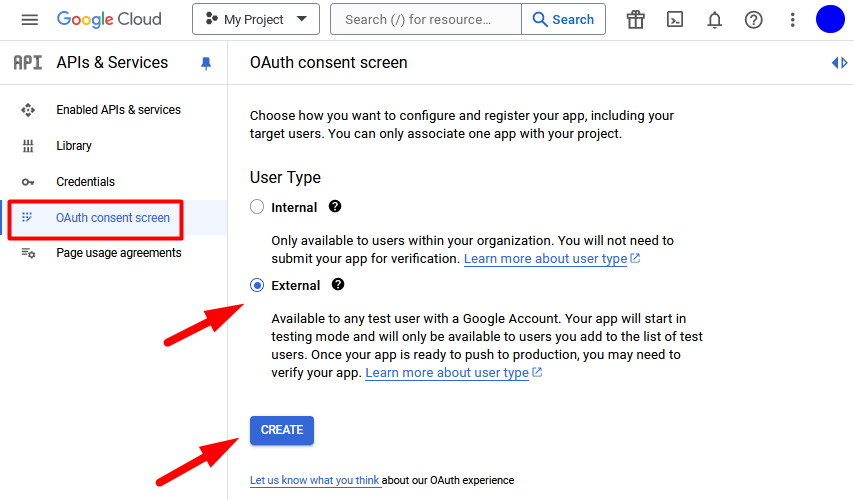Activate Cloud Shell terminal icon
The width and height of the screenshot is (854, 500).
(x=675, y=20)
